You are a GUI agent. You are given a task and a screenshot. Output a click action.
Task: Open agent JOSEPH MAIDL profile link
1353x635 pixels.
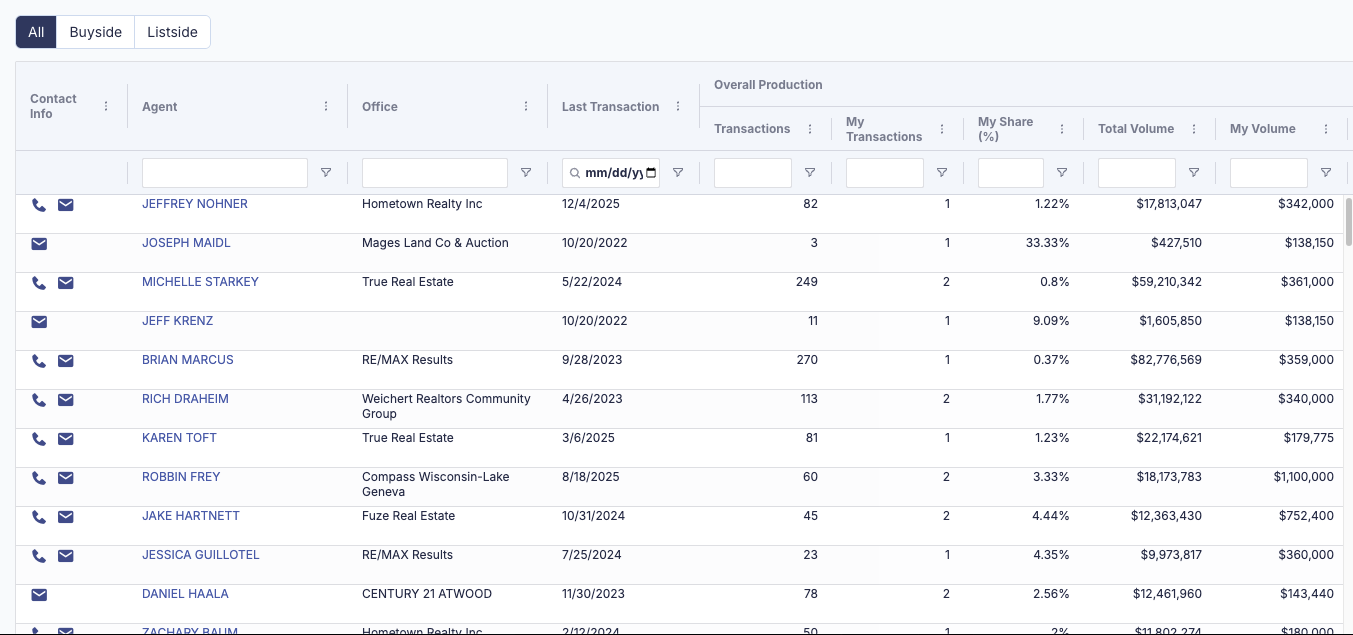coord(186,243)
